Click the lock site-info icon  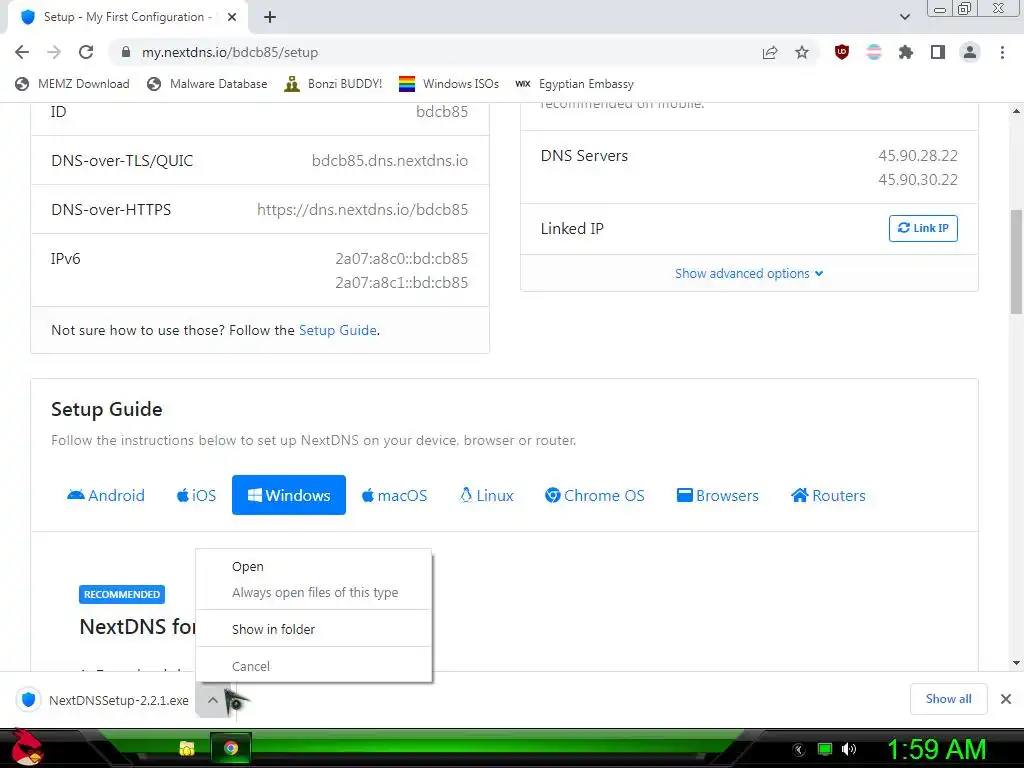(x=126, y=52)
